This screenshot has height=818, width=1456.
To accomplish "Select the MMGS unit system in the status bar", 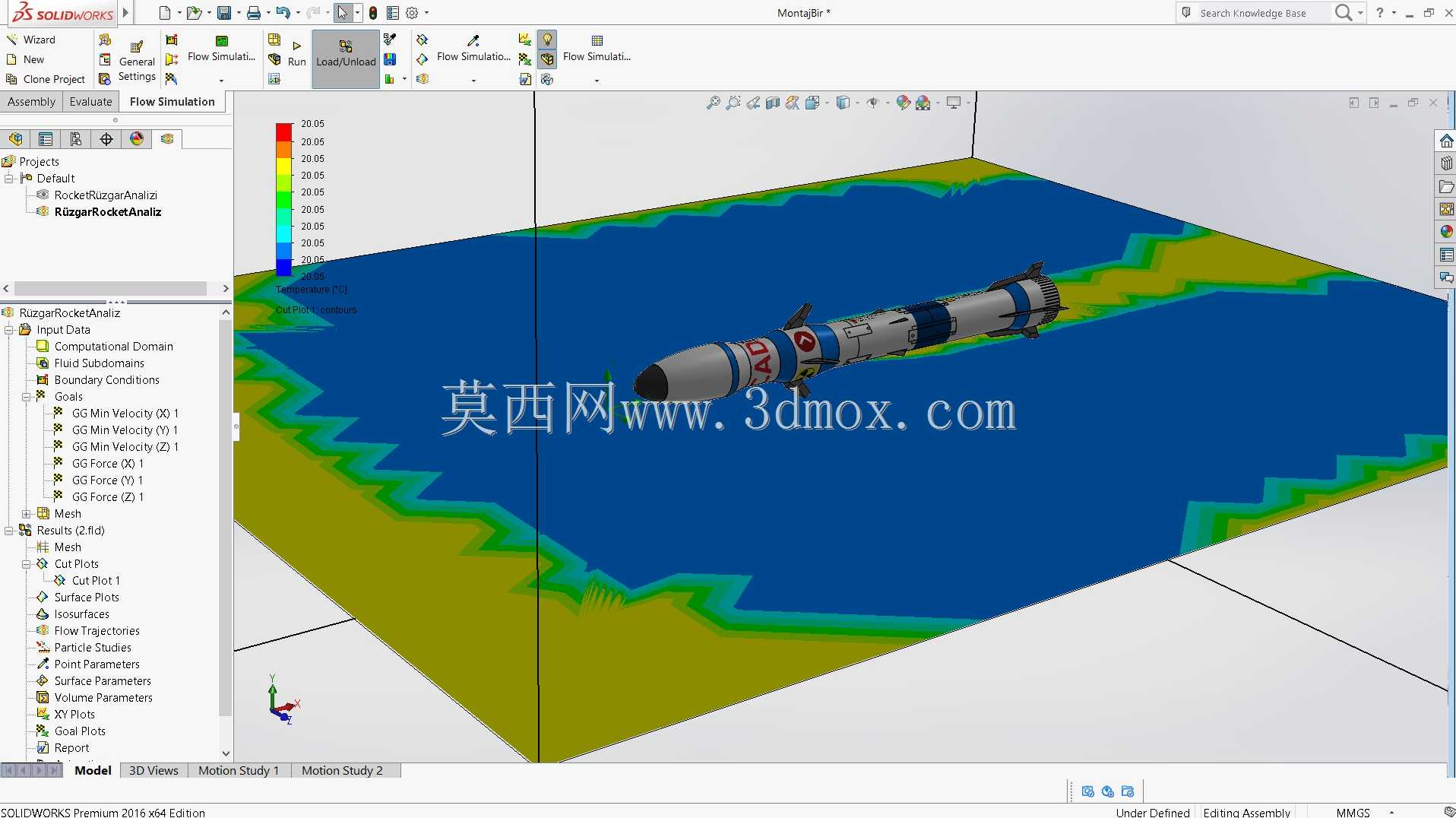I will pyautogui.click(x=1353, y=813).
